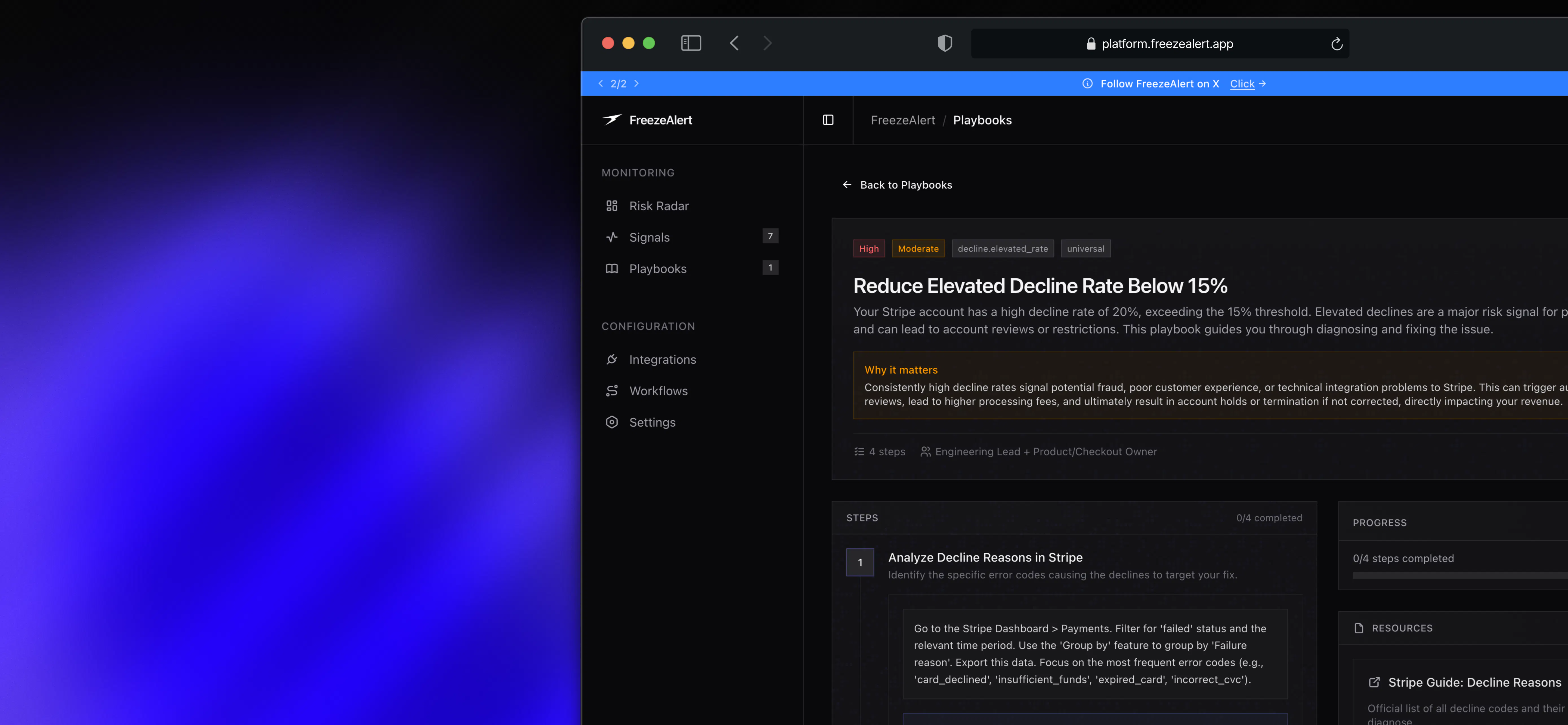Toggle the browser sidebar panel icon
1568x725 pixels.
[x=691, y=43]
